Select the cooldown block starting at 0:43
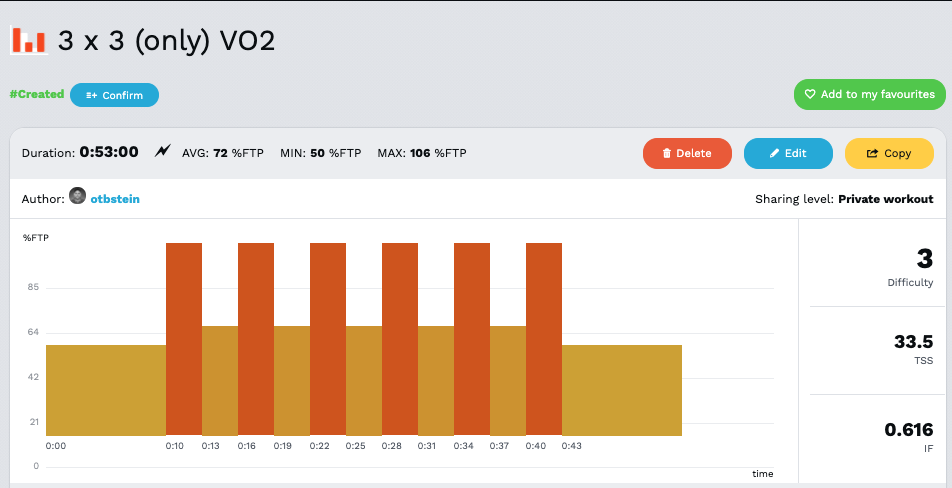 [x=621, y=390]
